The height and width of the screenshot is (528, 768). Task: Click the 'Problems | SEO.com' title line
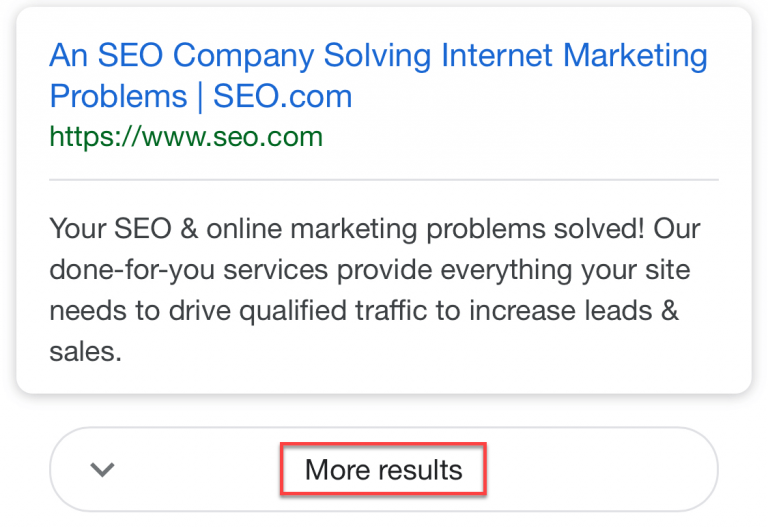(x=200, y=96)
